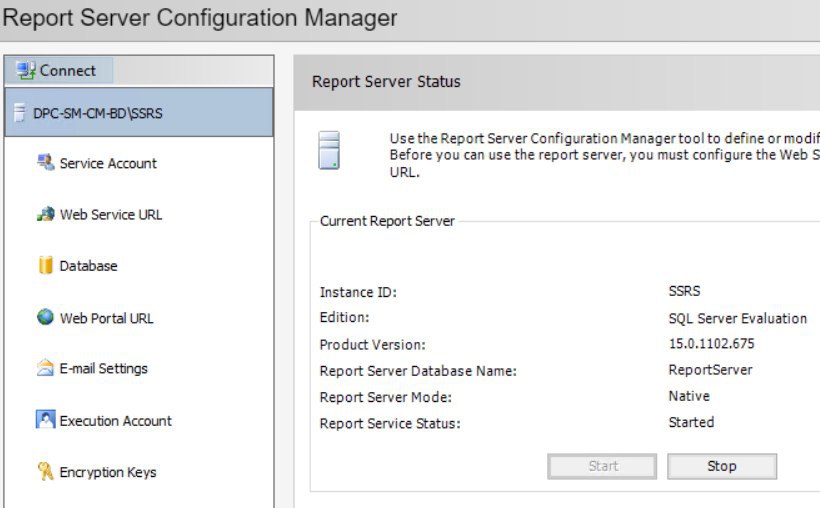Click the Started service status value

(691, 422)
